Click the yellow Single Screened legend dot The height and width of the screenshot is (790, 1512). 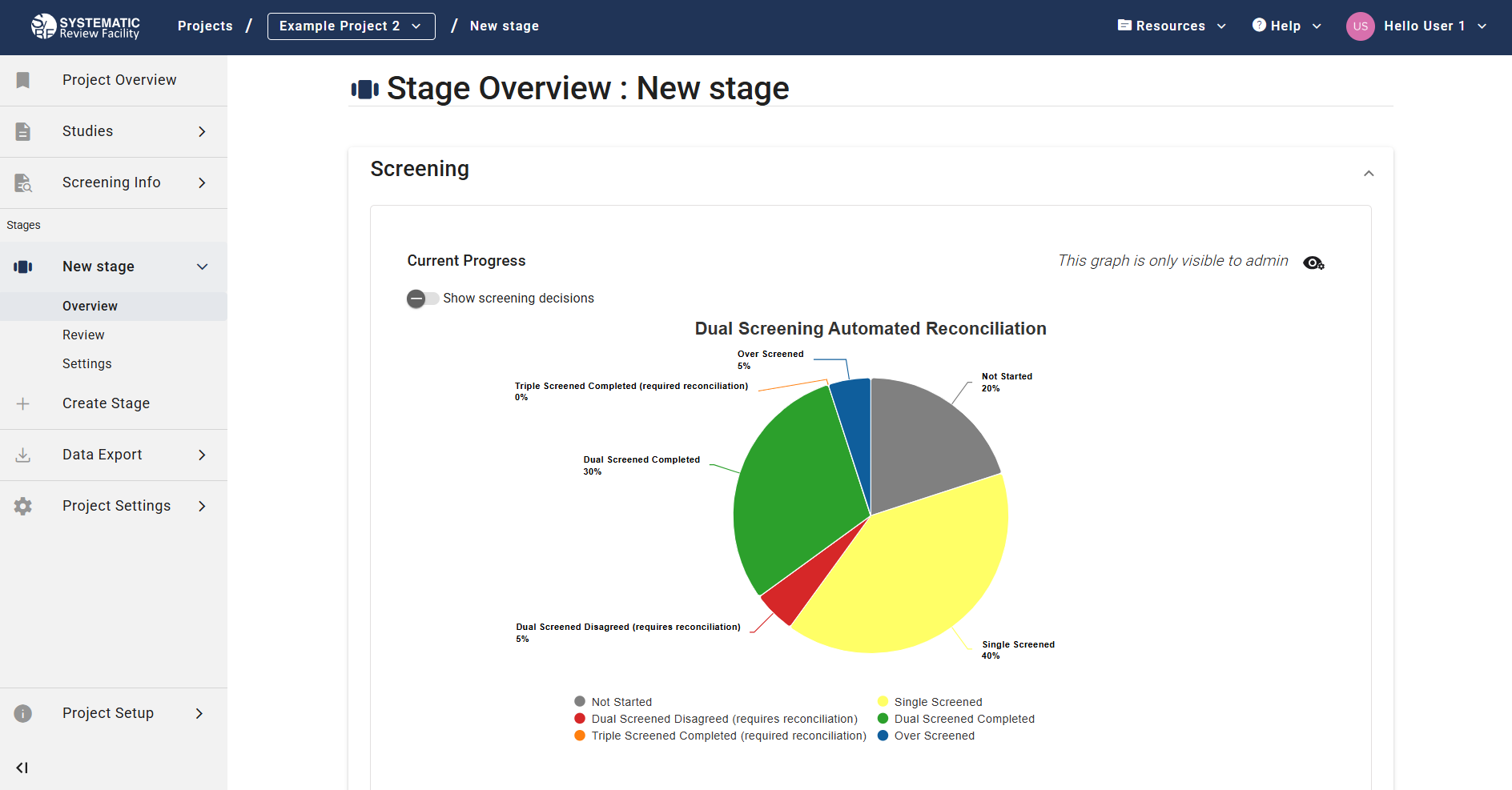[883, 702]
